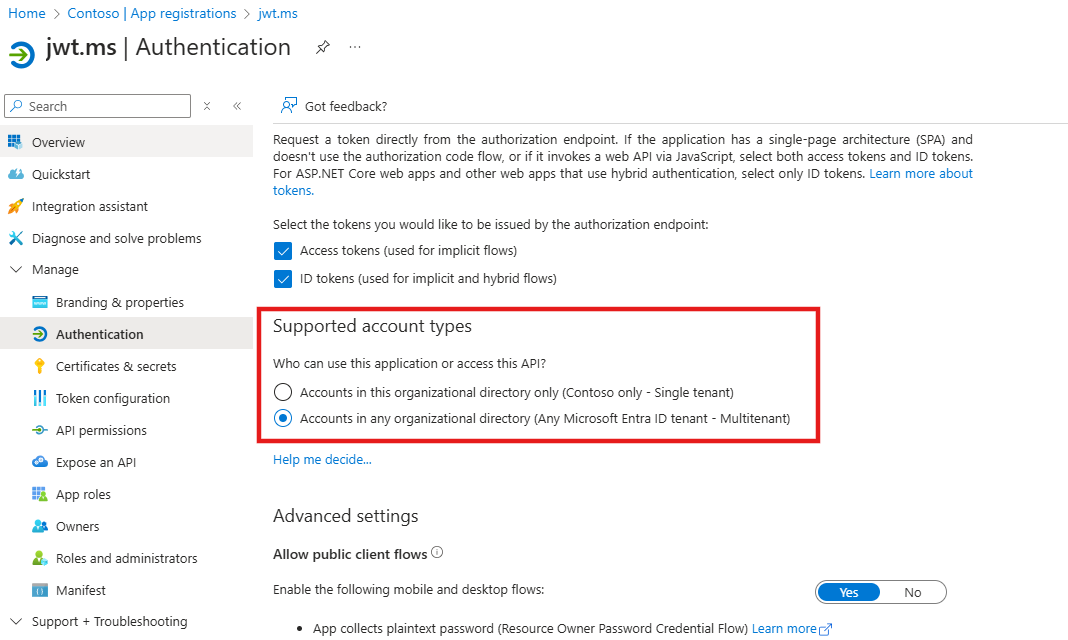
Task: Pin the jwt.ms Authentication page
Action: click(323, 47)
